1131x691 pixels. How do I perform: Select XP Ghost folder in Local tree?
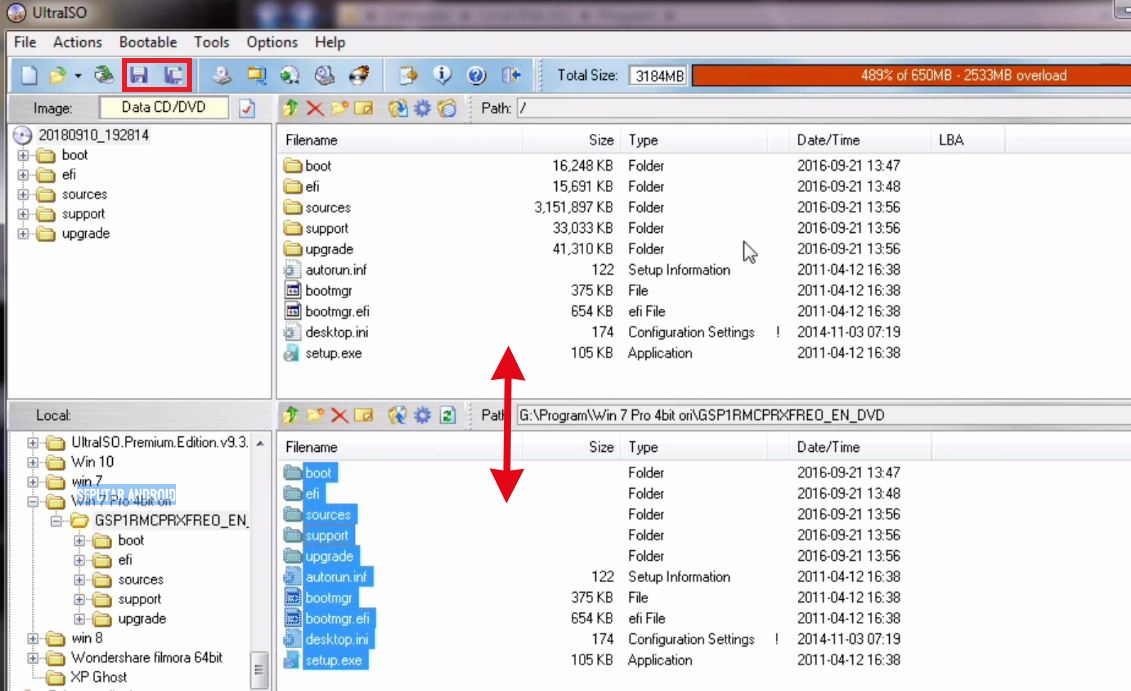coord(98,677)
